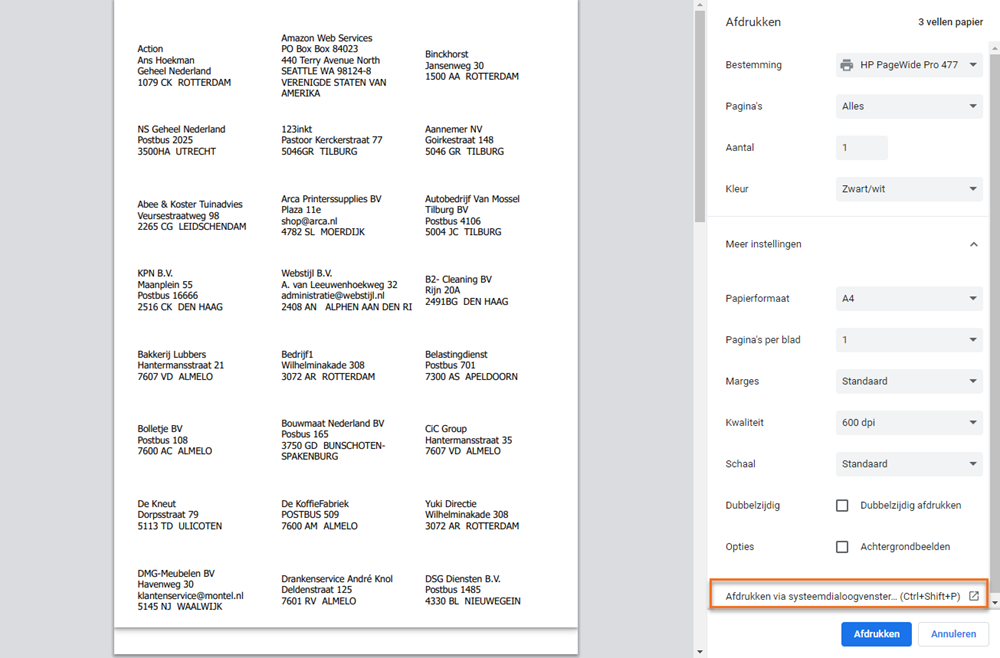This screenshot has width=1000, height=658.
Task: Click the printer icon beside HP PageWide Pro 477
Action: [x=846, y=65]
